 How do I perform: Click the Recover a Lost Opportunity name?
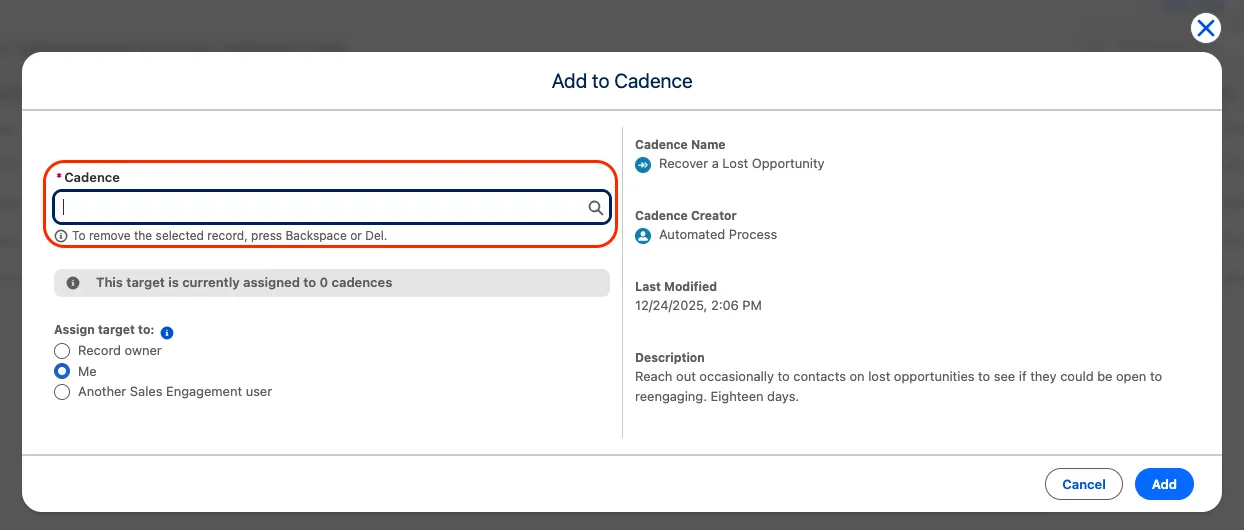[741, 164]
